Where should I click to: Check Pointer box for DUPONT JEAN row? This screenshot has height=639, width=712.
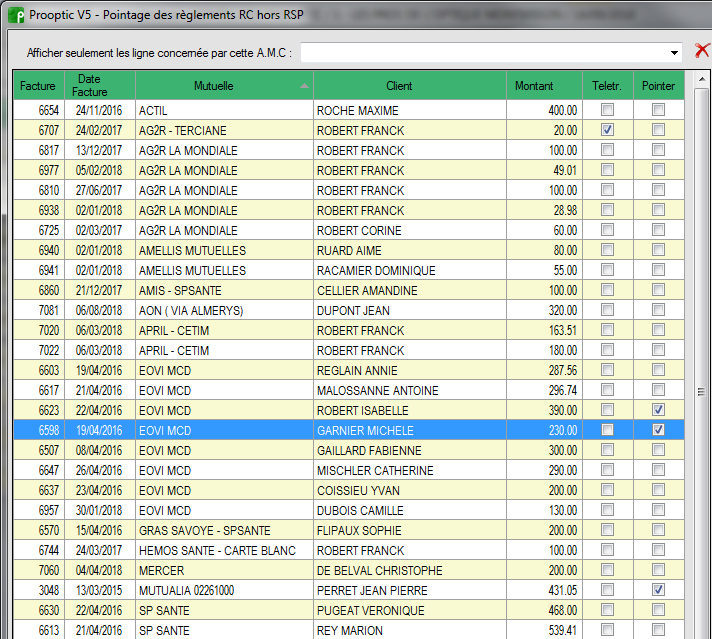pos(658,310)
